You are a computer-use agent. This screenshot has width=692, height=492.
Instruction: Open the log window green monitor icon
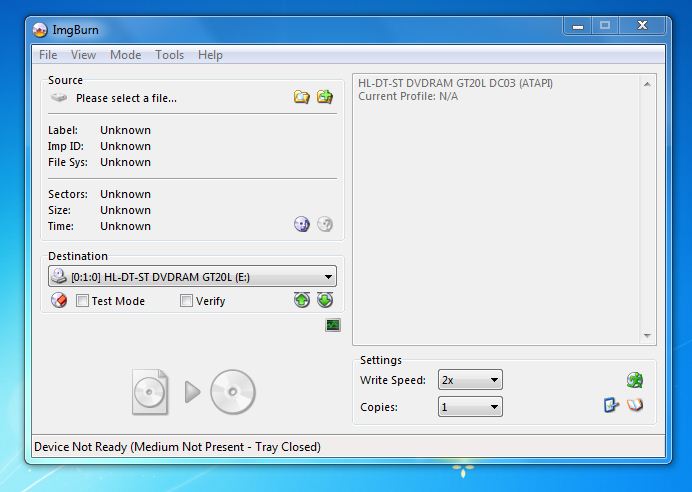click(333, 325)
